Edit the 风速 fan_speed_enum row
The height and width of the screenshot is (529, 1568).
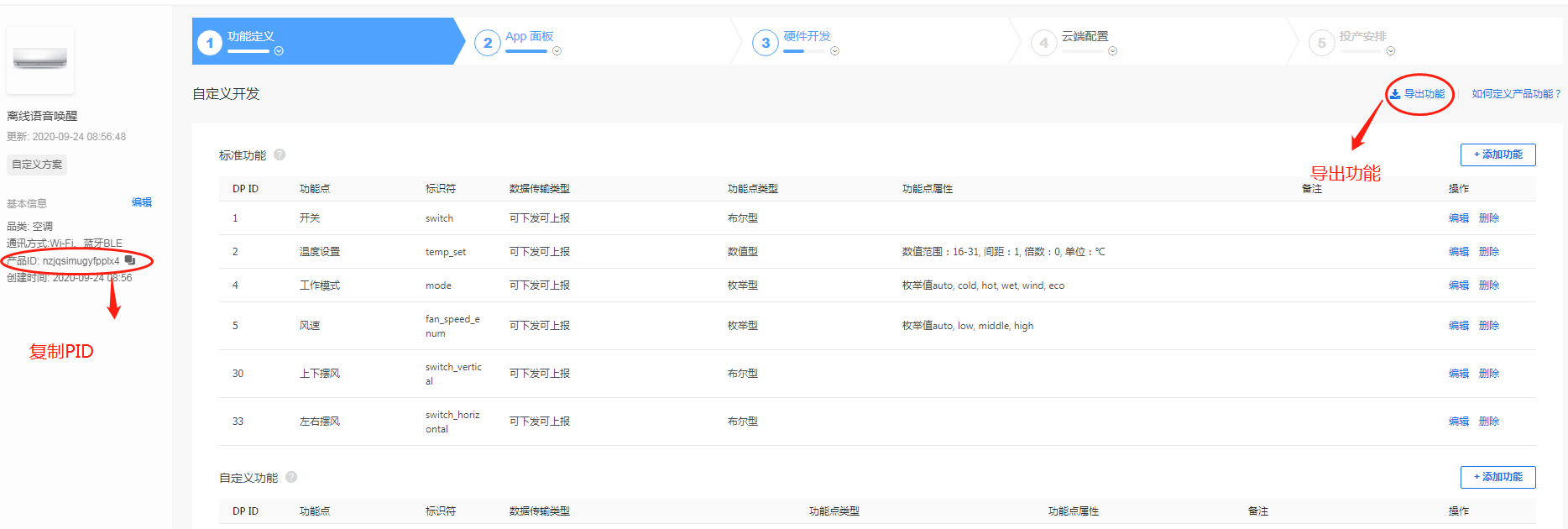pyautogui.click(x=1459, y=326)
